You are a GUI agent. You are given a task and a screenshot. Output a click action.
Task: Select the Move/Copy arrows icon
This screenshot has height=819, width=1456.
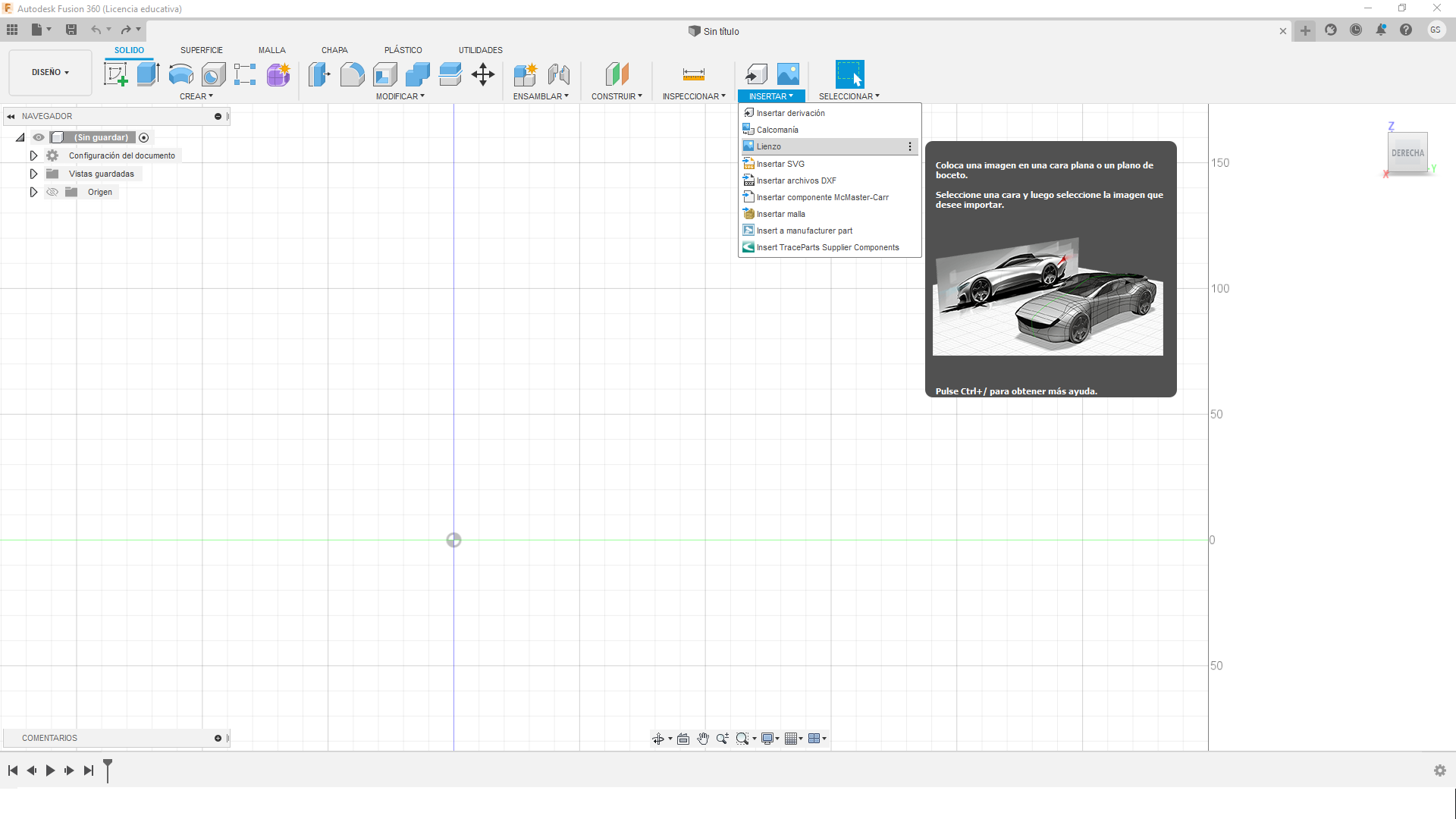(483, 74)
